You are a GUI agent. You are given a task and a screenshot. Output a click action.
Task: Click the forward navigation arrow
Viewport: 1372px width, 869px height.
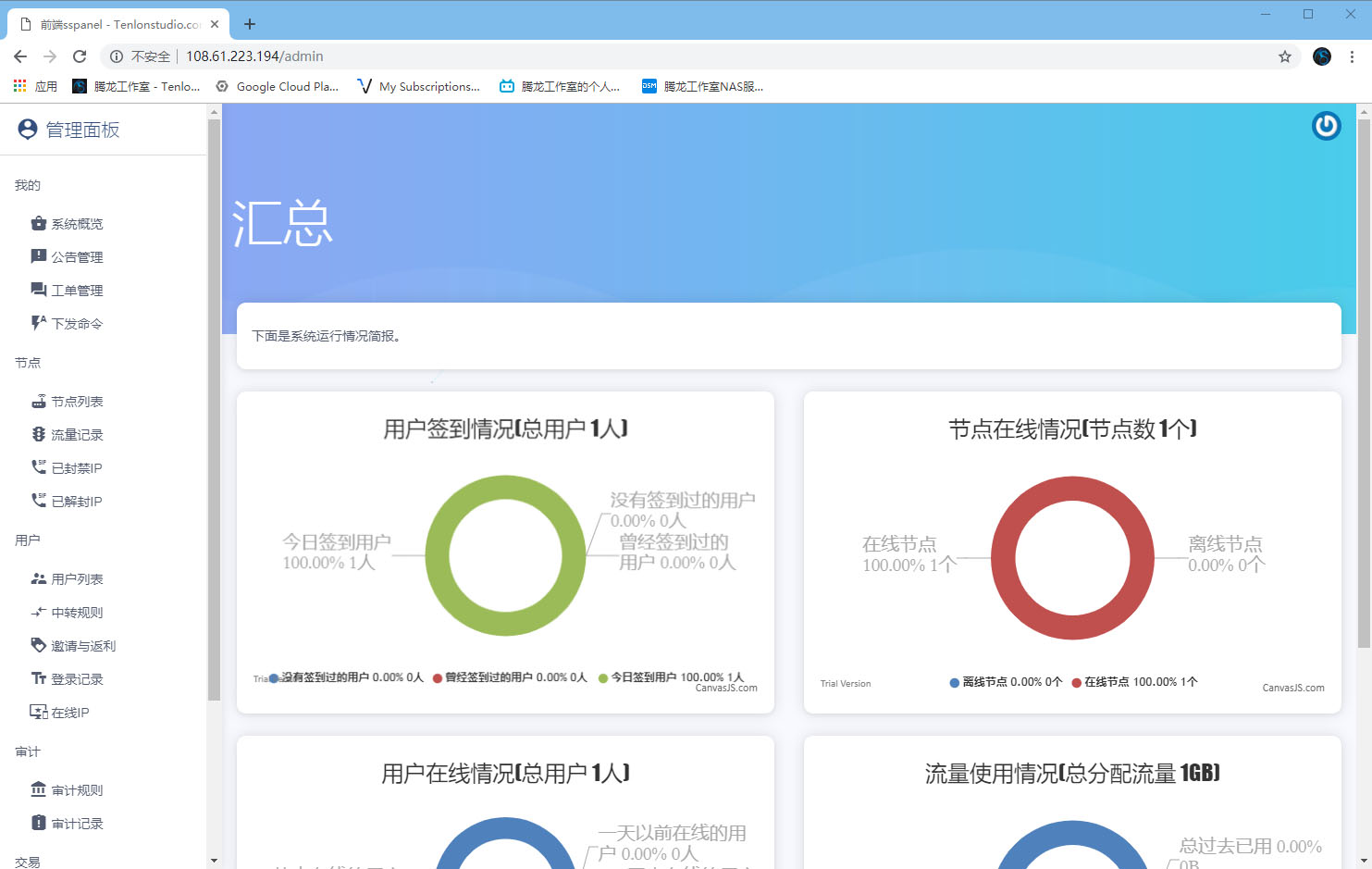click(50, 56)
